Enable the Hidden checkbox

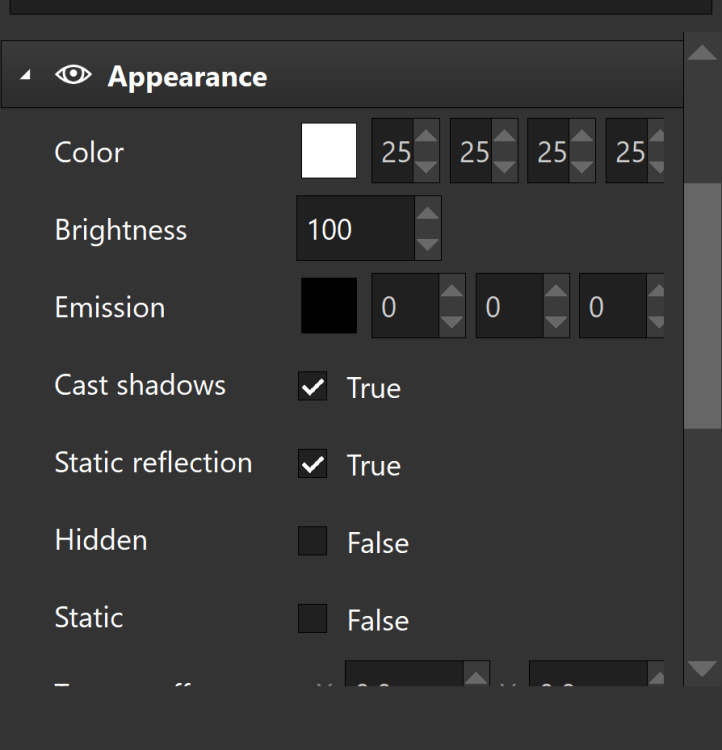pyautogui.click(x=313, y=541)
